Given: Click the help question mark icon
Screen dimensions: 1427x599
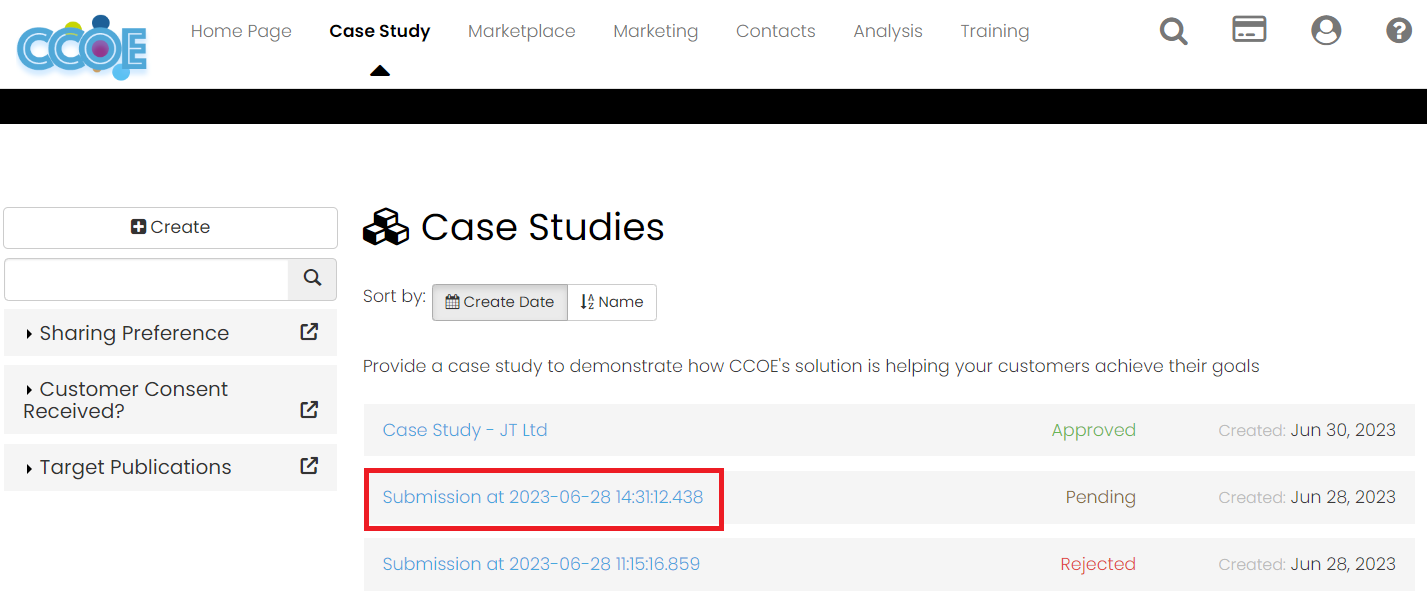Looking at the screenshot, I should coord(1398,31).
